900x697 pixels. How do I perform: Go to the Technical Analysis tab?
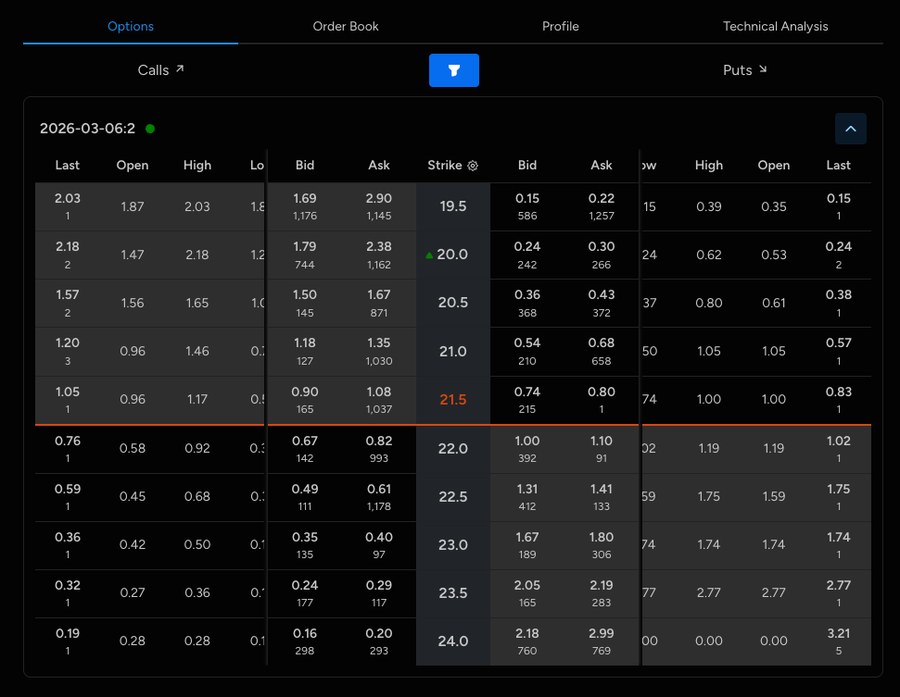click(x=775, y=26)
